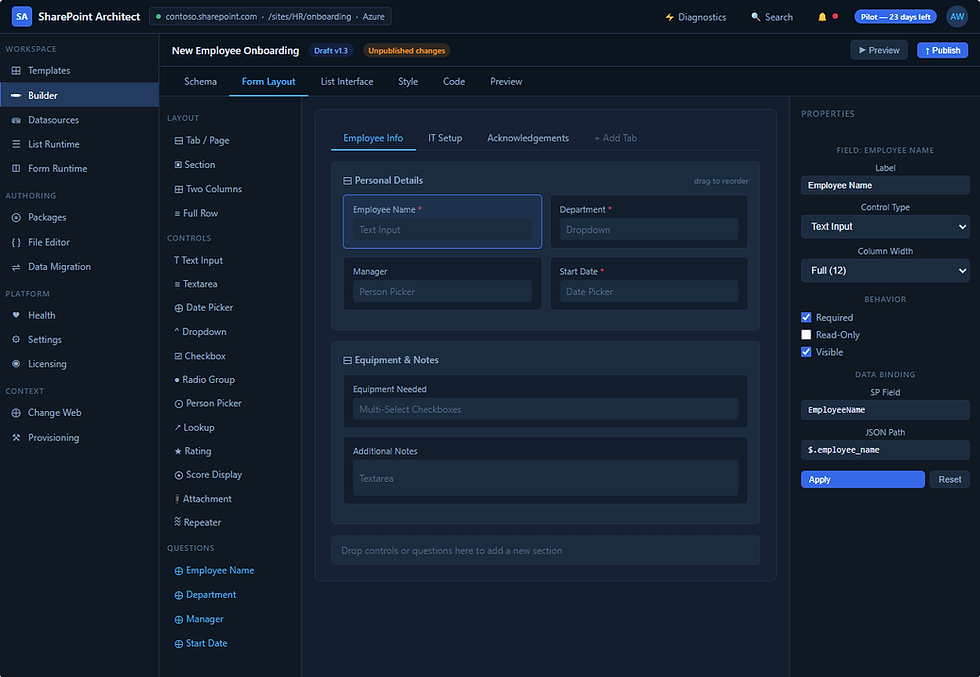
Task: Click the Two Columns layout icon
Action: (x=179, y=189)
